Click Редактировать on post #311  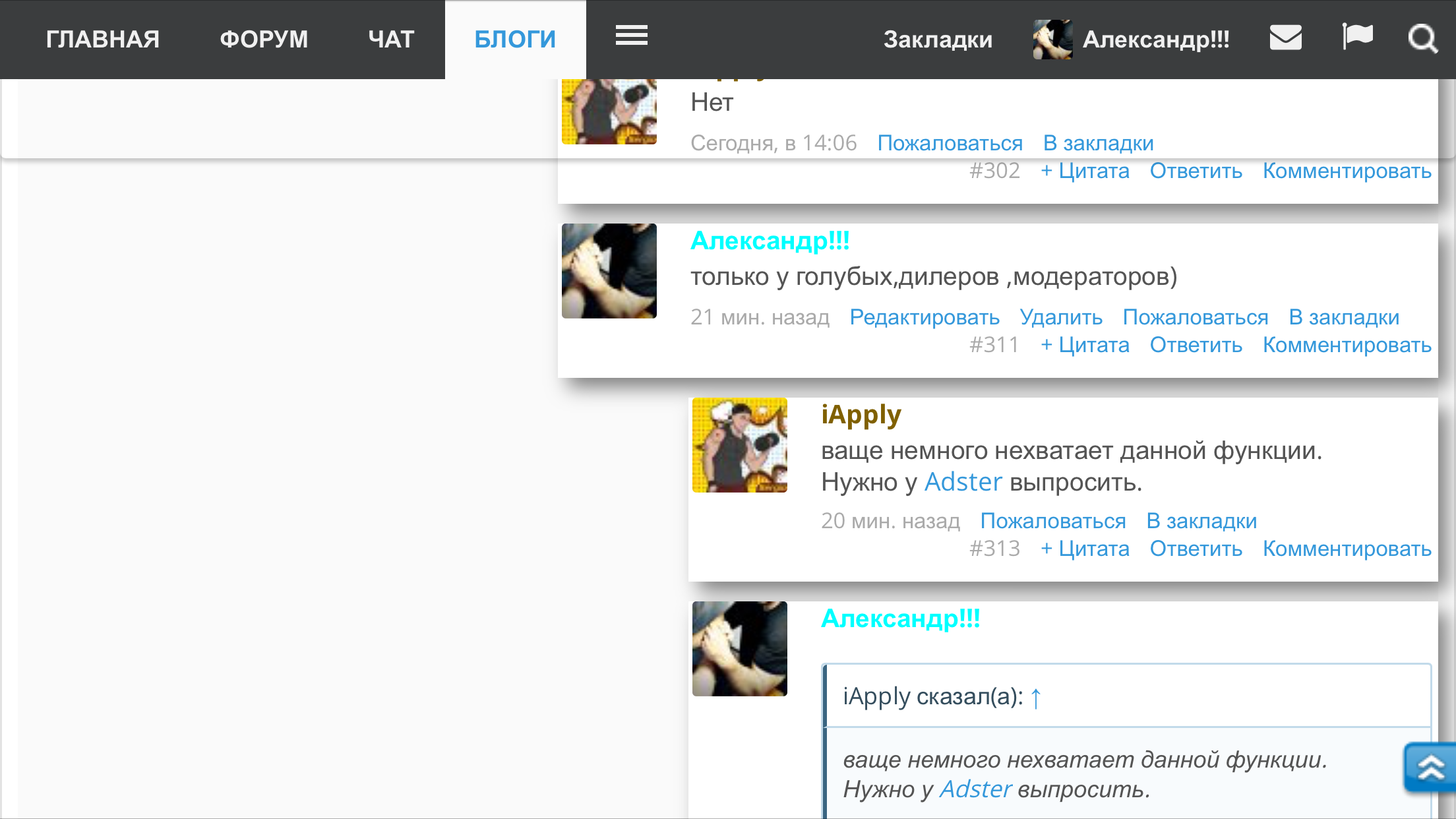[x=924, y=317]
